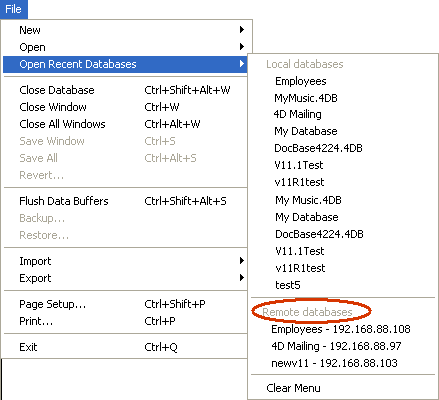The image size is (439, 400).
Task: Connect to 4D Mailing at 192.168.88.97
Action: [336, 346]
